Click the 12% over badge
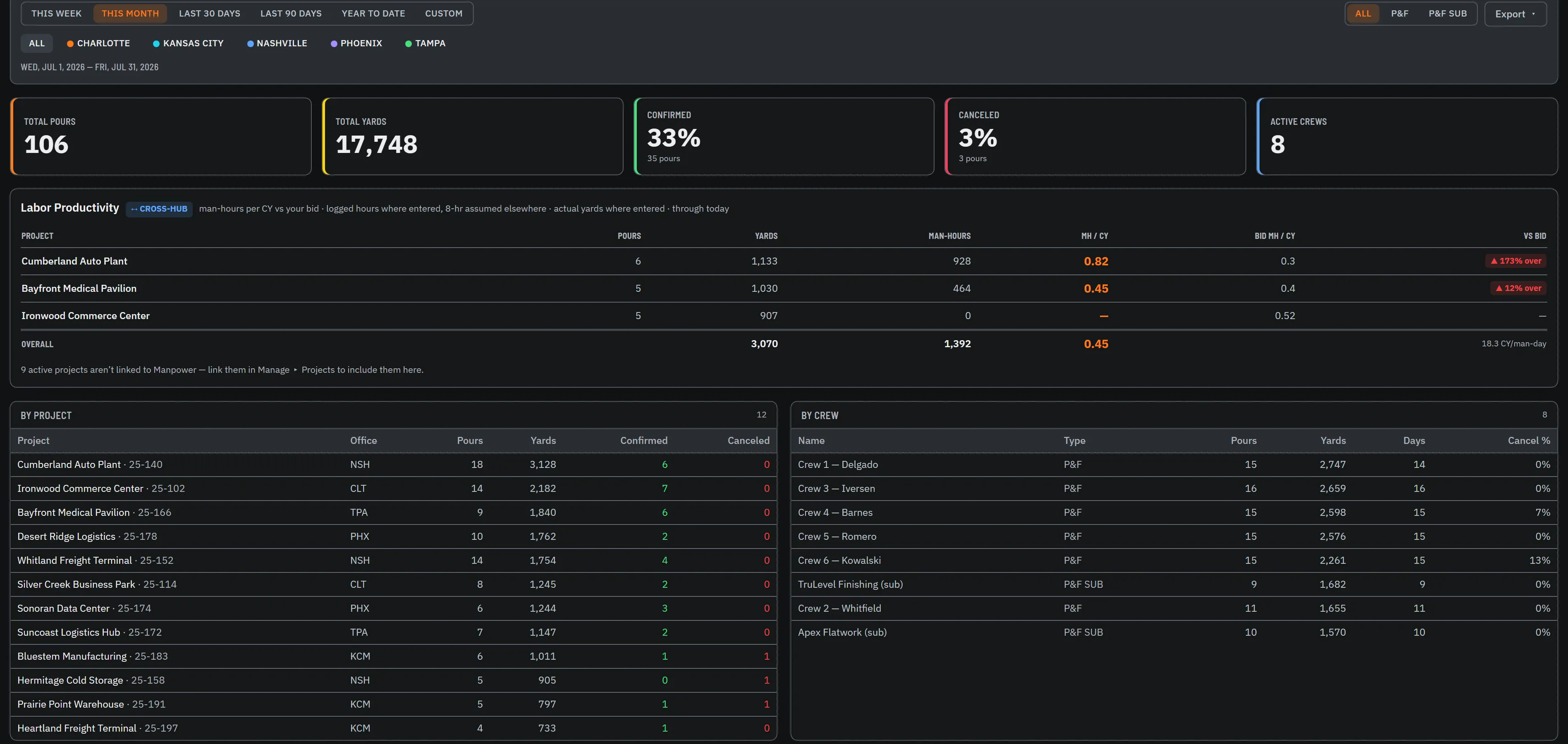Viewport: 1568px width, 744px height. pos(1518,289)
